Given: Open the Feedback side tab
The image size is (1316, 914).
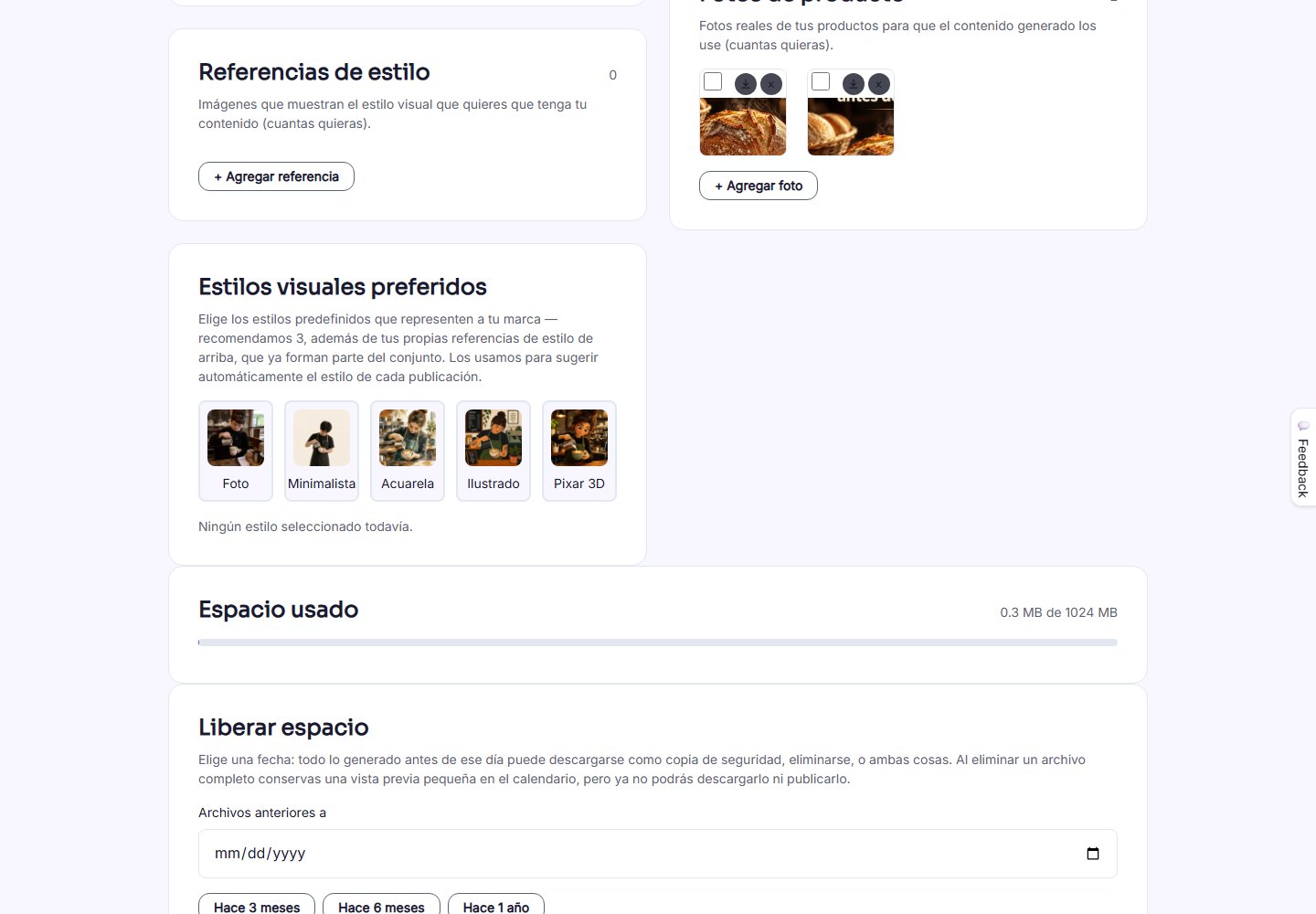Looking at the screenshot, I should 1303,457.
